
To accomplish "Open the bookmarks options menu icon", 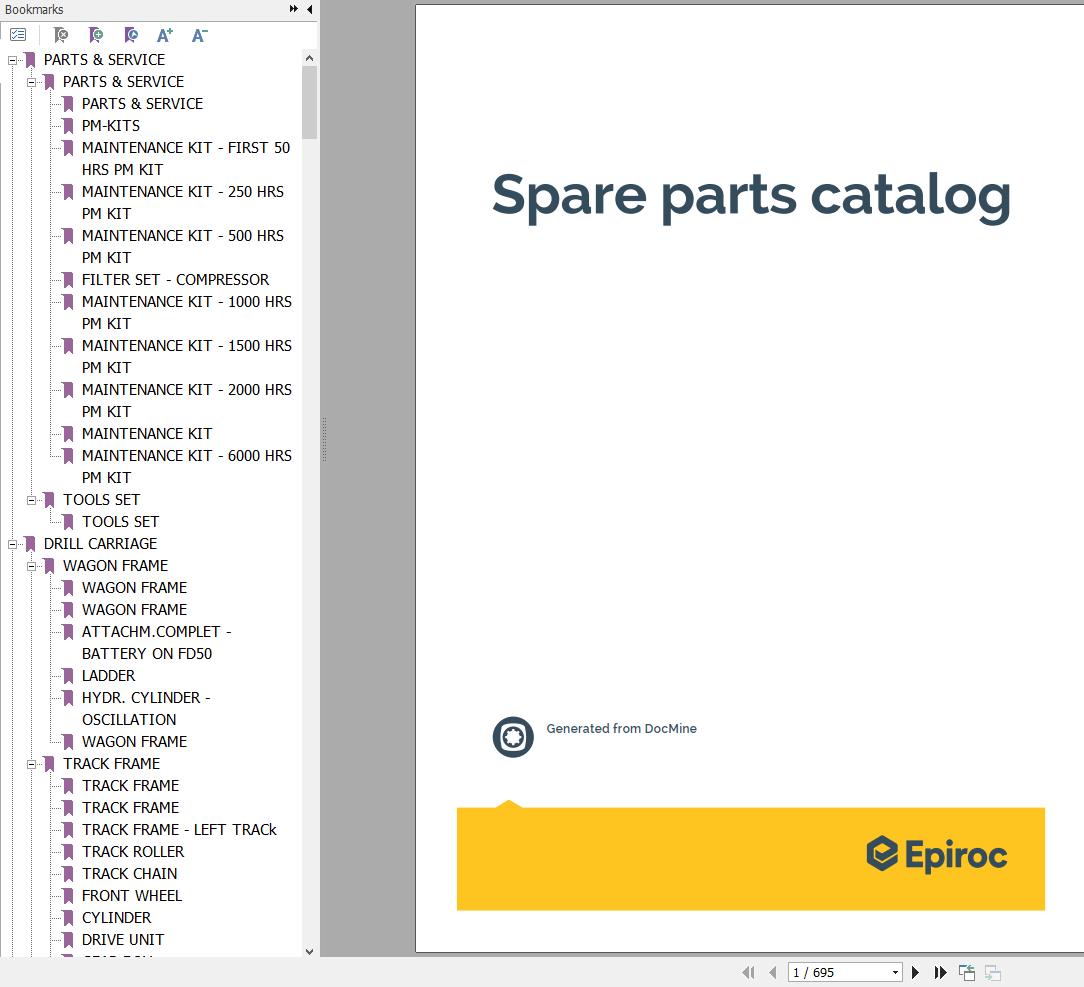I will pos(18,35).
